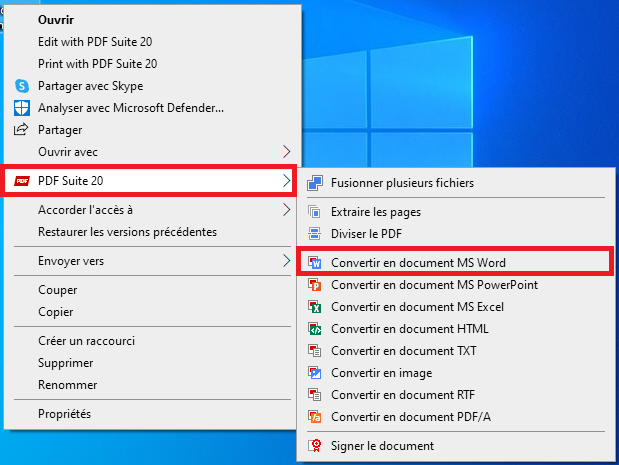The image size is (619, 465).
Task: Expand the PDF Suite 20 submenu arrow
Action: click(x=287, y=181)
